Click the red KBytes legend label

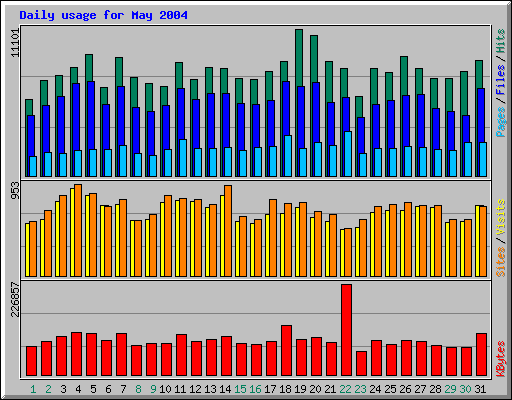500,359
